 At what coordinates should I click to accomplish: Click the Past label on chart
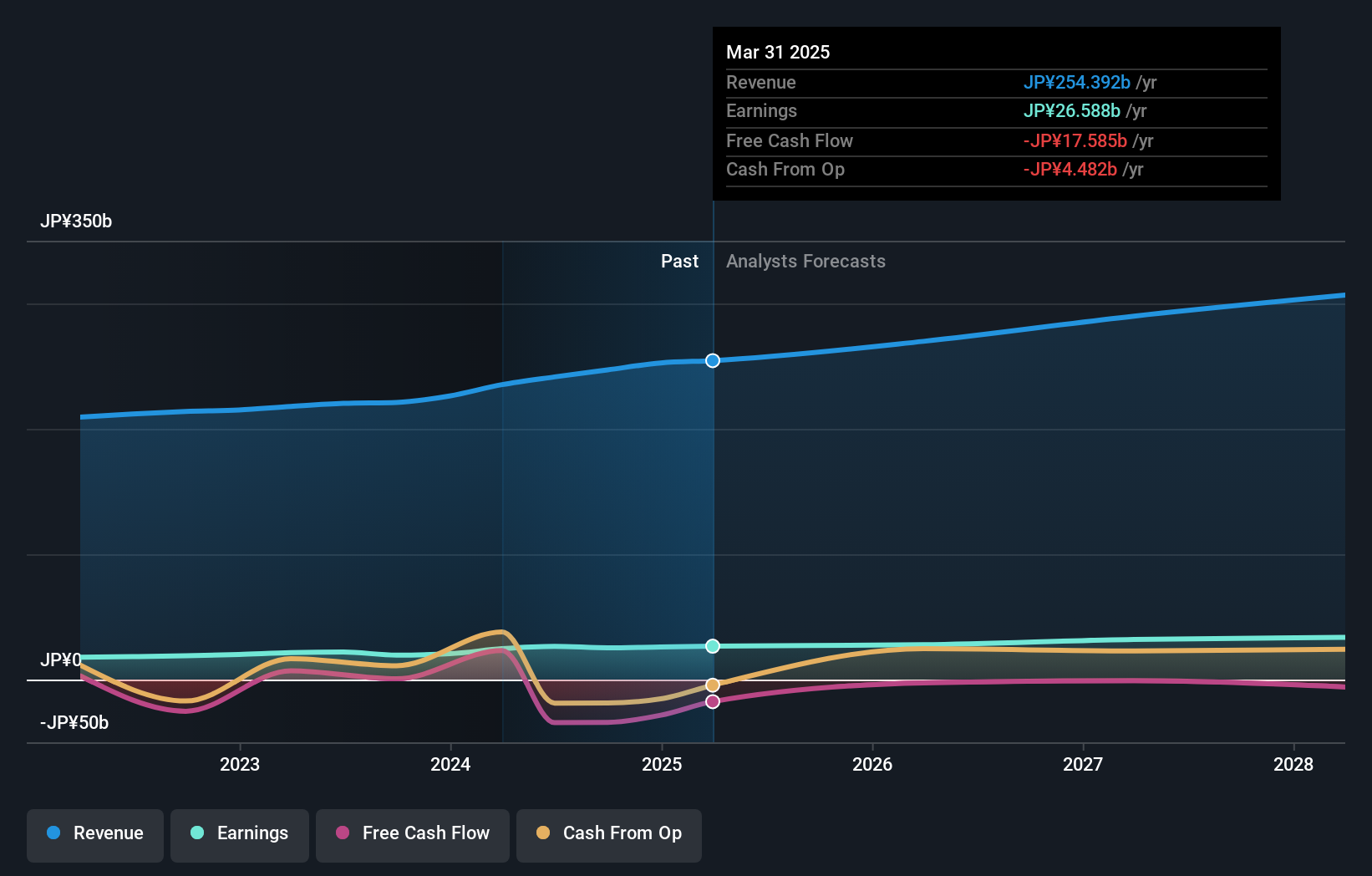pyautogui.click(x=680, y=262)
